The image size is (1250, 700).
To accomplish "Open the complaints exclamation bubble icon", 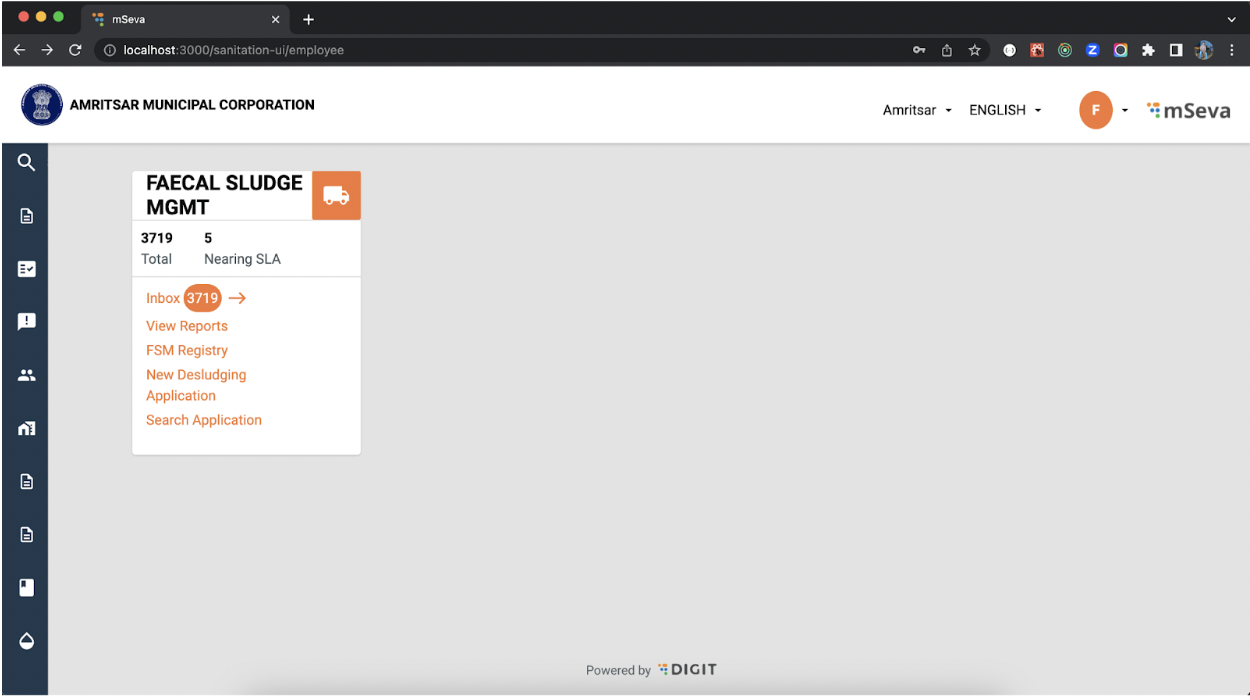I will coord(27,321).
